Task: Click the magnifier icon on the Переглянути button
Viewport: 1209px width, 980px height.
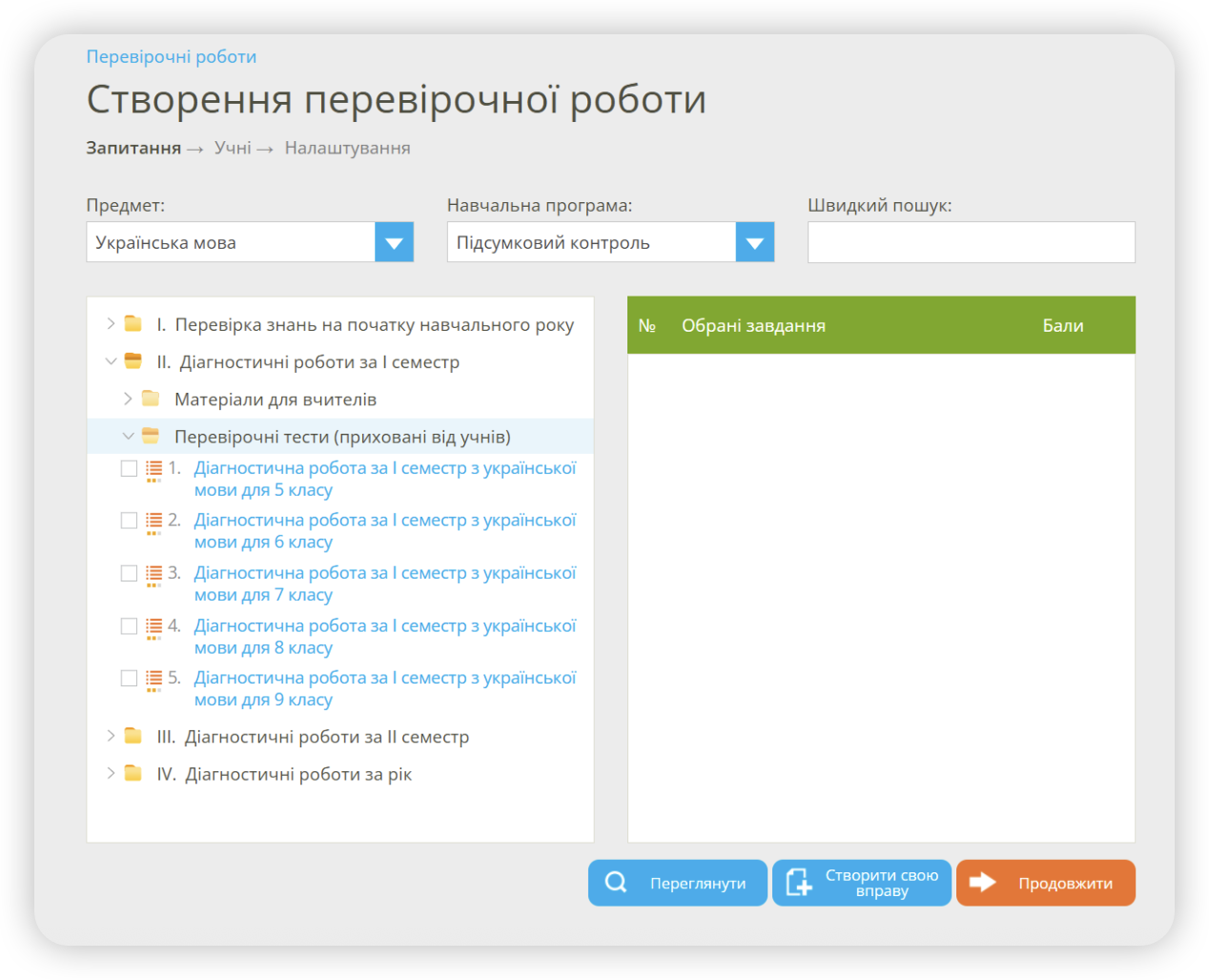Action: 616,883
